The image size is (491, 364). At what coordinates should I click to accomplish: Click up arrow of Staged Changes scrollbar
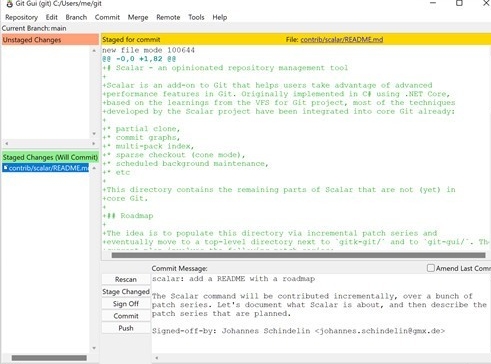click(x=94, y=168)
